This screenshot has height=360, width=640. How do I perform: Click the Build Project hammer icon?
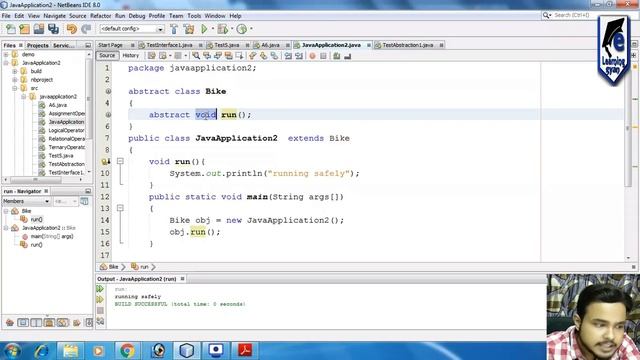point(174,29)
